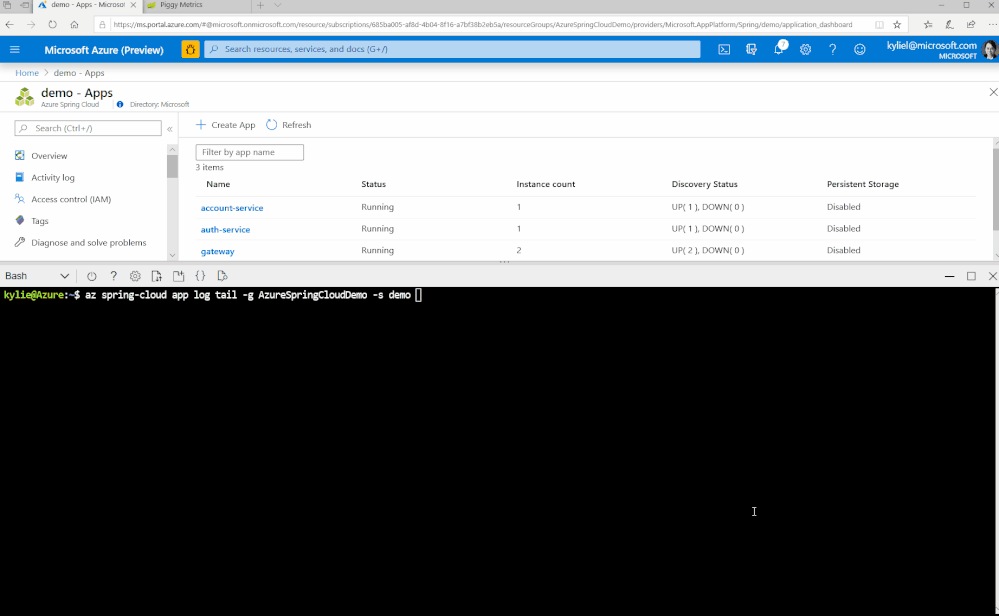Open a new browser tab
The height and width of the screenshot is (616, 999).
(x=261, y=5)
